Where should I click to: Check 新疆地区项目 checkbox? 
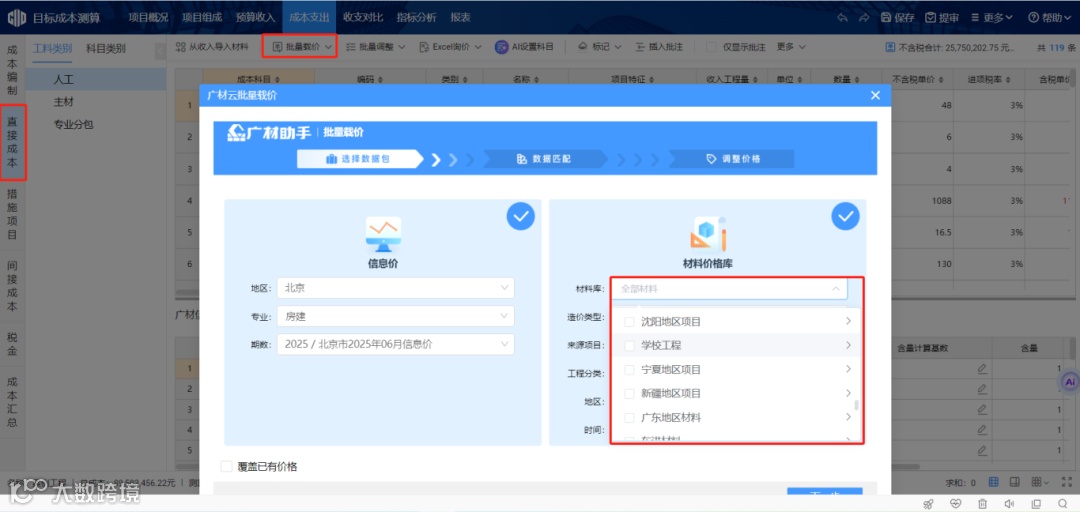click(629, 393)
